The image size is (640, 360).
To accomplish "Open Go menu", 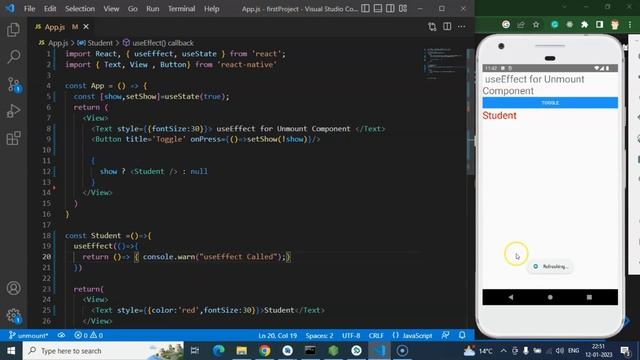I will 133,9.
